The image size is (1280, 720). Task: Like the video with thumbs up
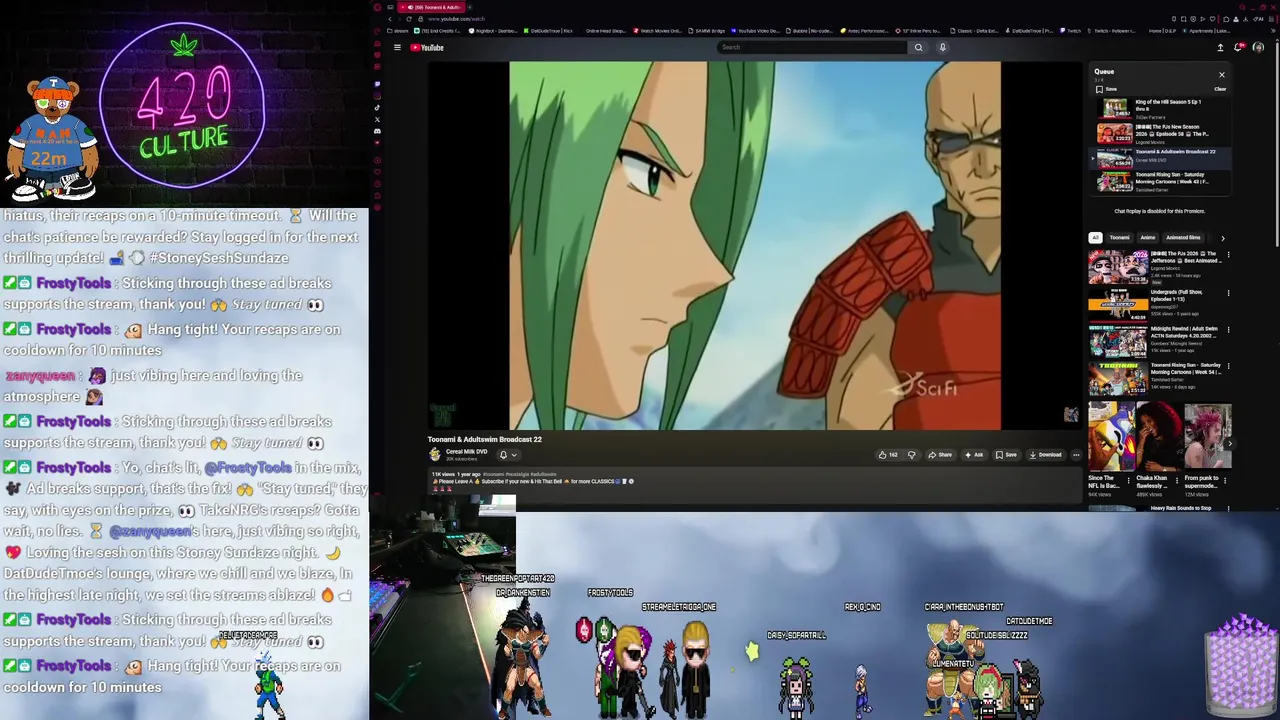point(887,455)
